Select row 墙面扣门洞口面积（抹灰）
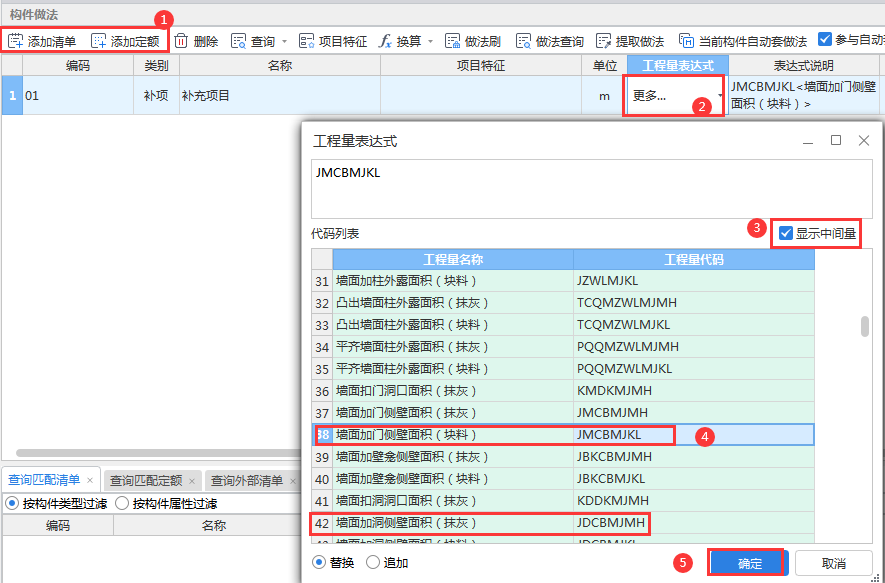 click(x=563, y=391)
